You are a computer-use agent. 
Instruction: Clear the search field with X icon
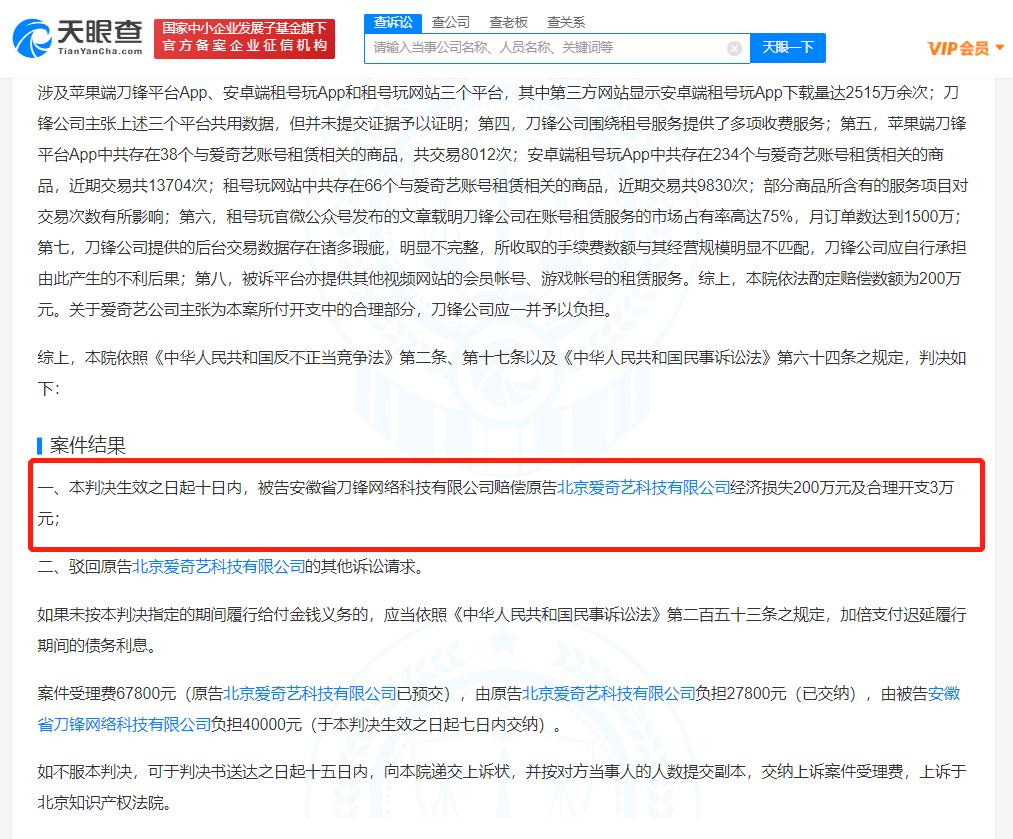tap(734, 48)
